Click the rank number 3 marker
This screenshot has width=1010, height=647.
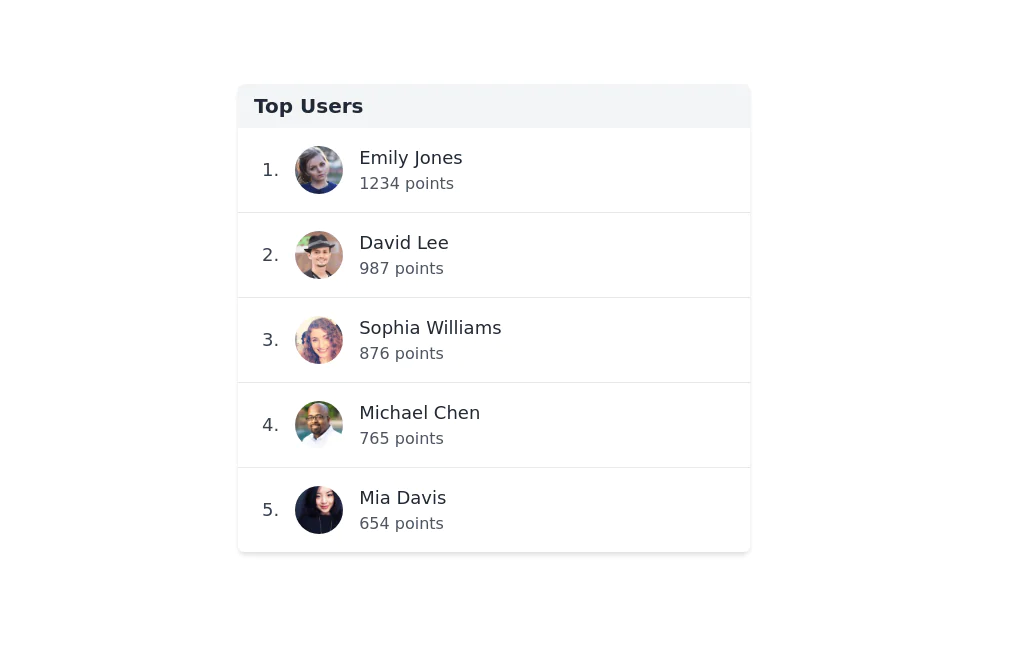[270, 340]
